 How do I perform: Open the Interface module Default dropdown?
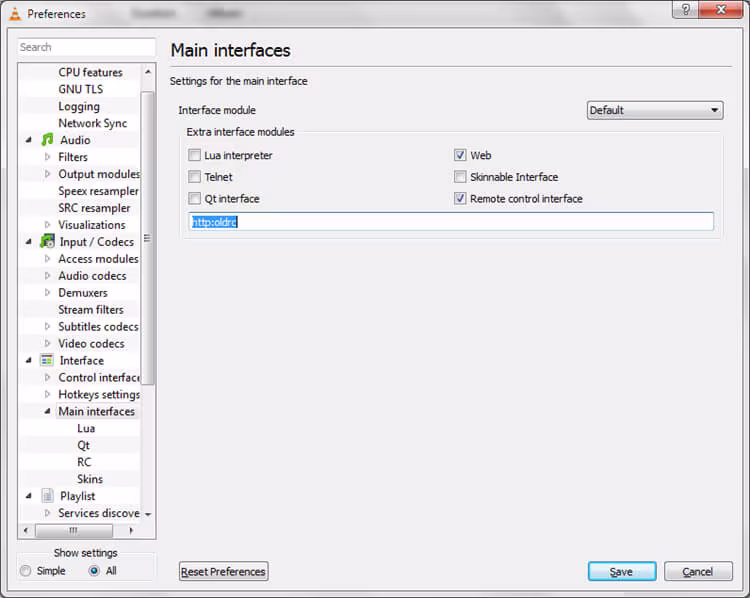tap(655, 110)
